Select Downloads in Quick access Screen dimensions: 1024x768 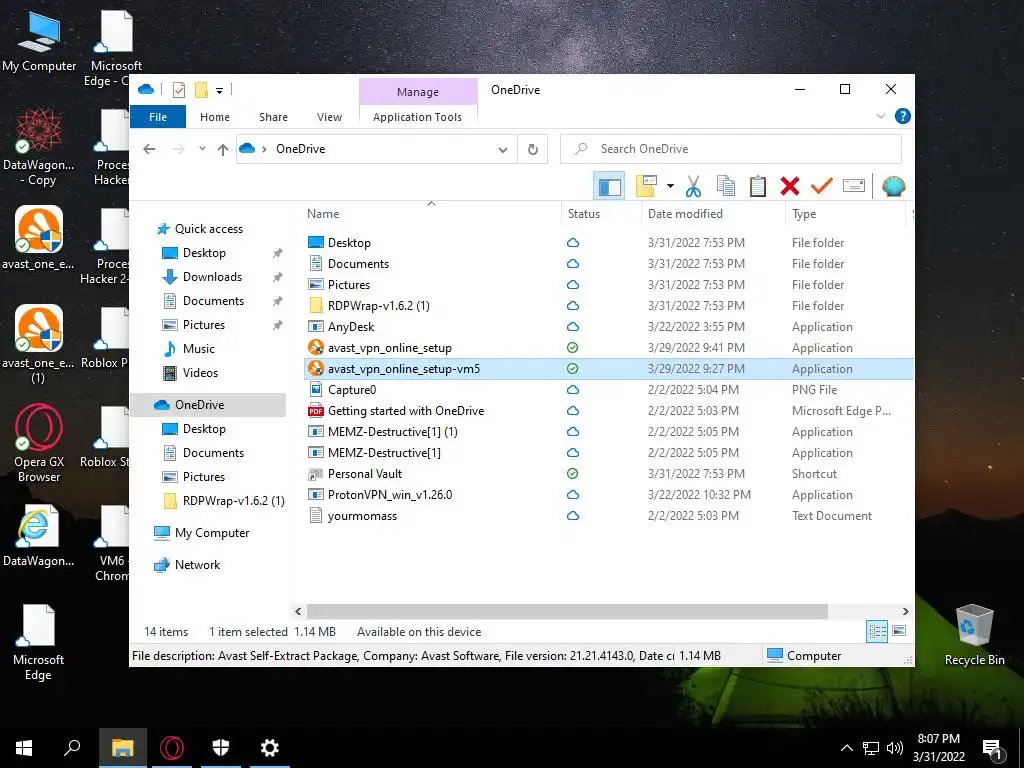coord(212,277)
